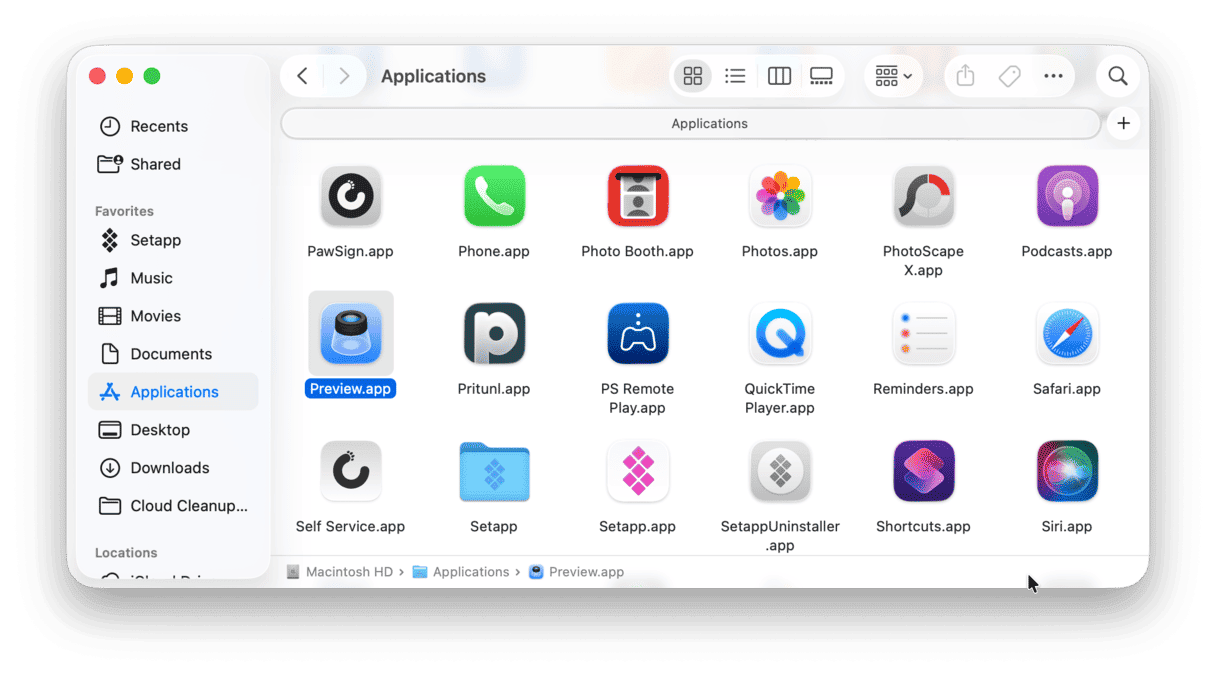Click the Safari.app file name label
This screenshot has width=1216, height=676.
pos(1067,389)
